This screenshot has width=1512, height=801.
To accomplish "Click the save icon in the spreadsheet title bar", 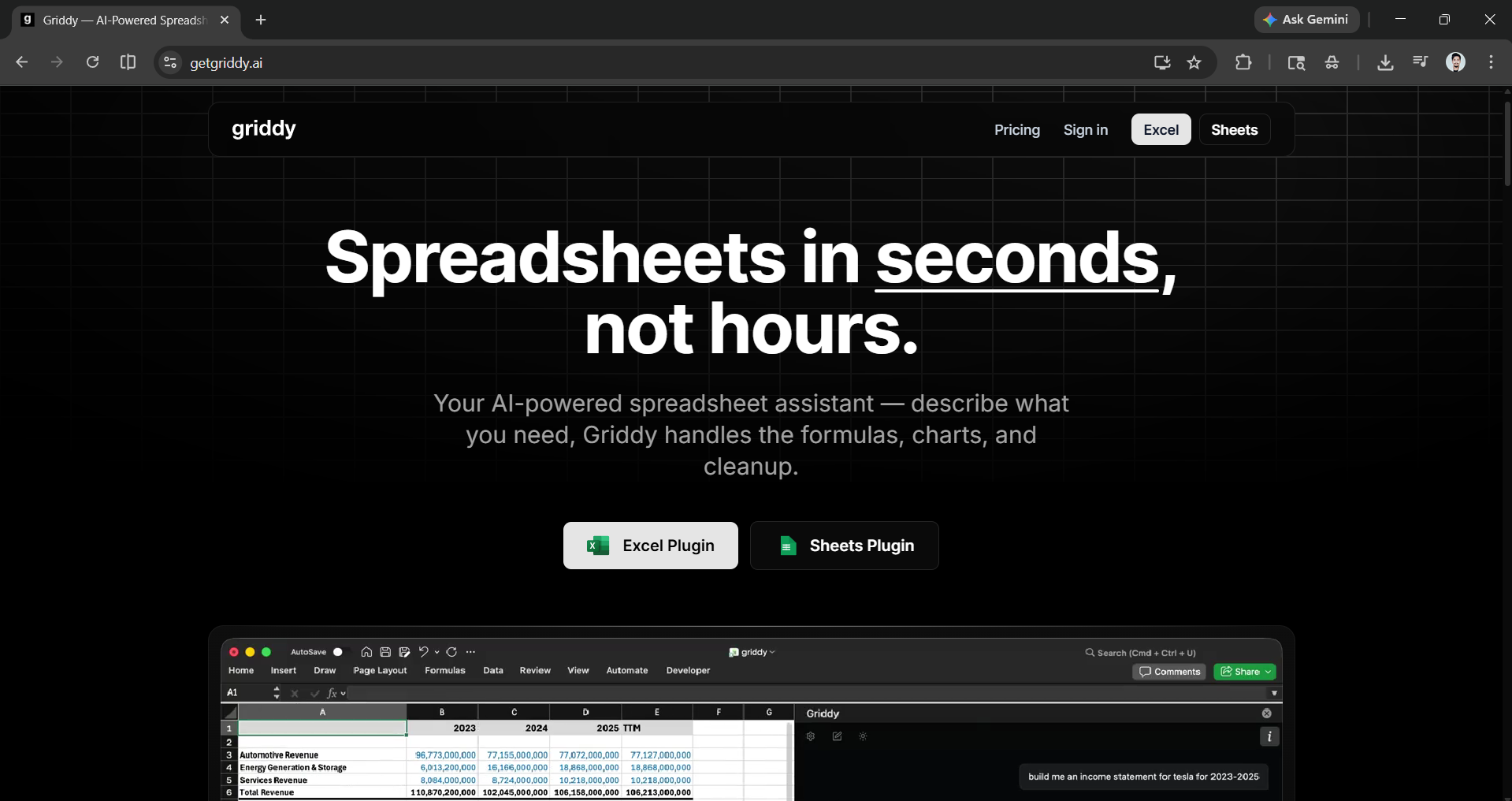I will pos(385,652).
